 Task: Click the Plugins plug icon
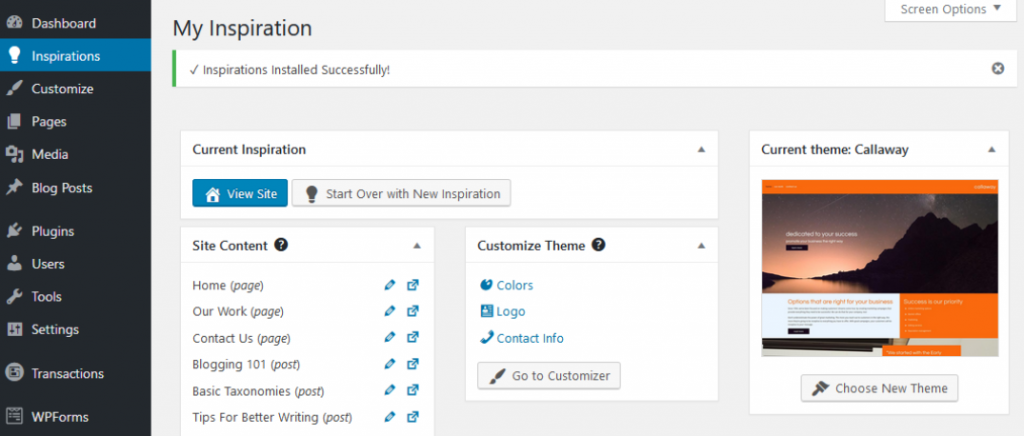[x=14, y=230]
